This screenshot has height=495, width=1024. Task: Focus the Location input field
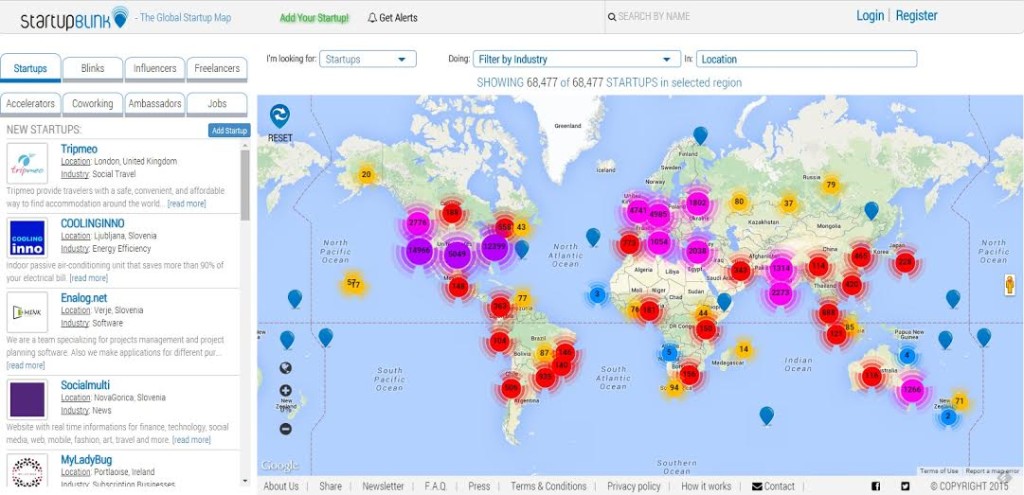807,59
